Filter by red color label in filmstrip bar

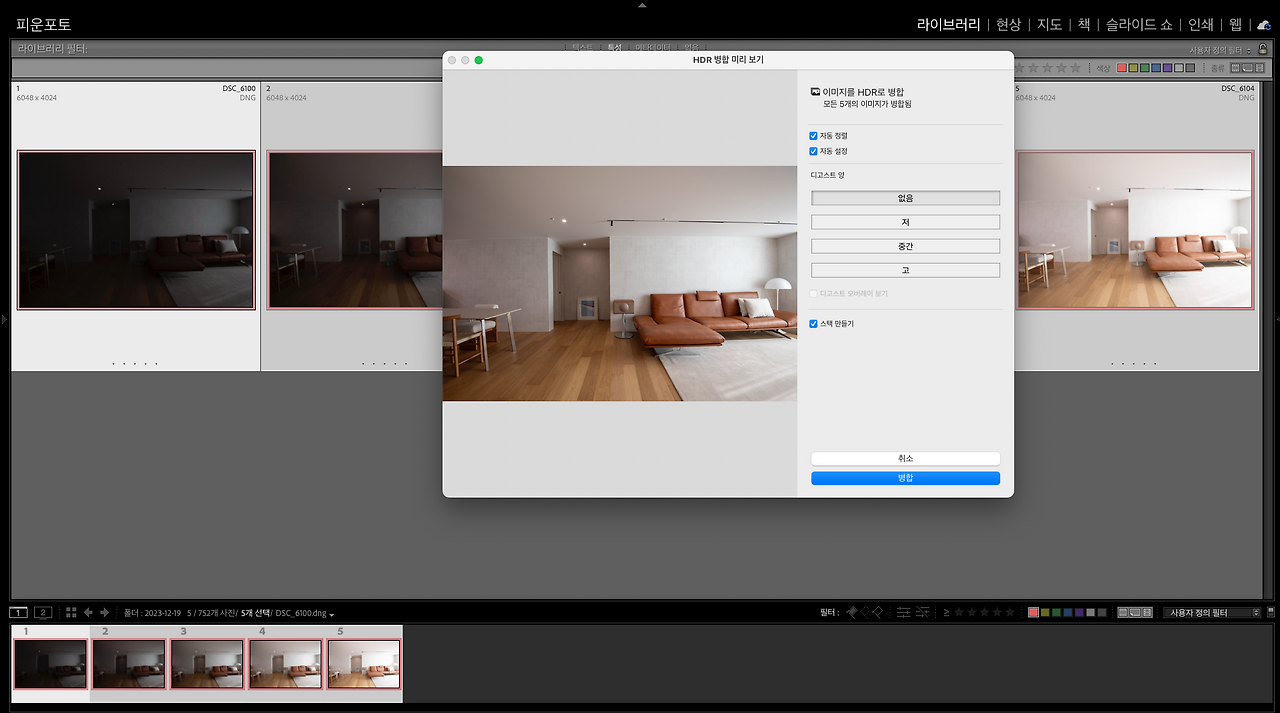tap(1033, 612)
